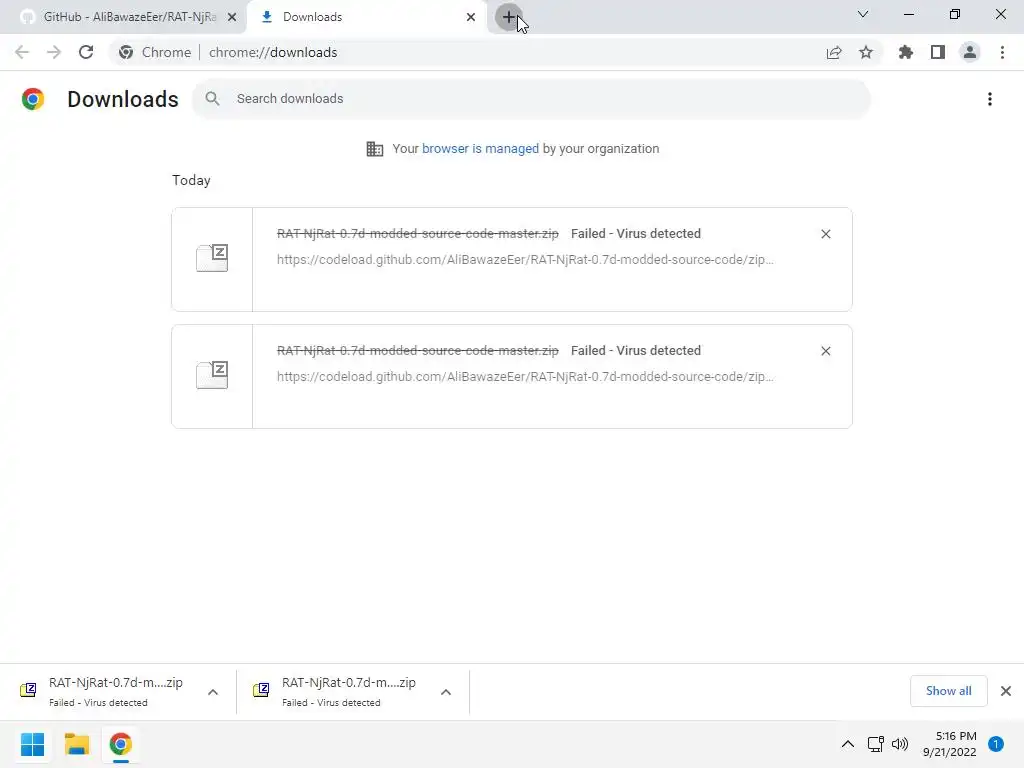Click the Chrome taskbar icon
Screen dimensions: 1024x768
(120, 744)
